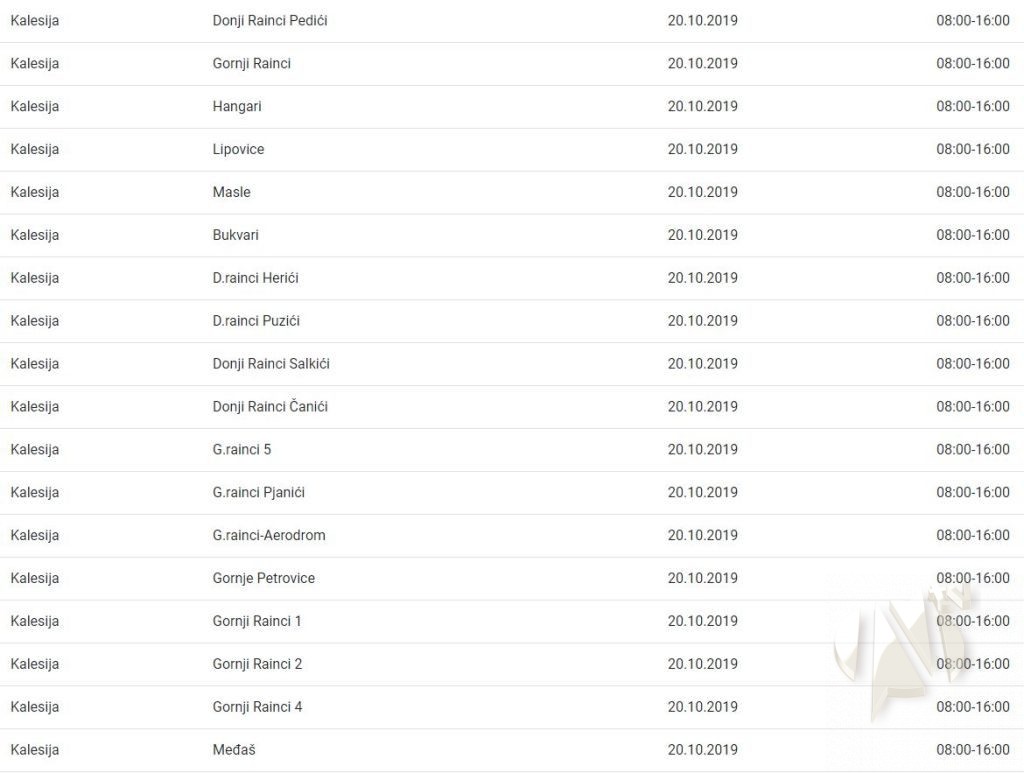Select the Lipovice row text

coord(239,150)
